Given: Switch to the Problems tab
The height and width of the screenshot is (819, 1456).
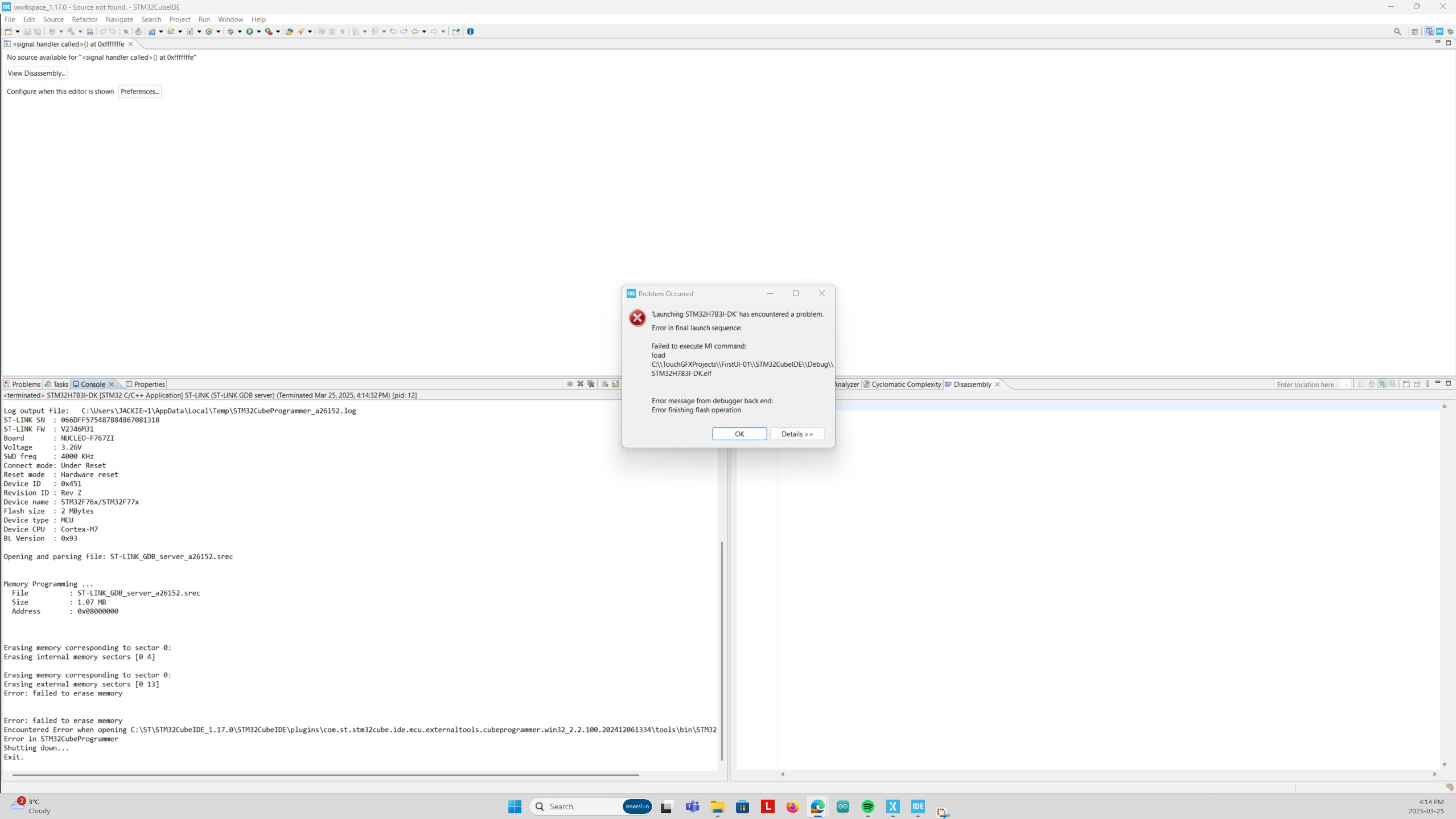Looking at the screenshot, I should tap(26, 384).
